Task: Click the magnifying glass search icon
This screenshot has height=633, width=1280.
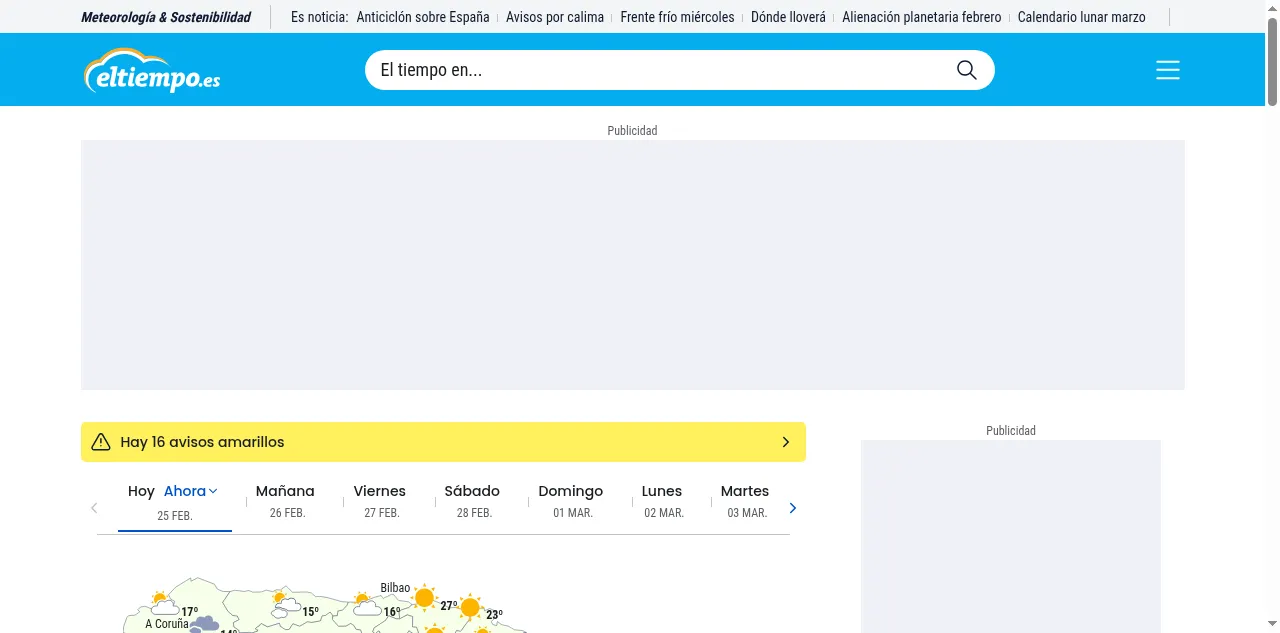Action: pos(966,70)
